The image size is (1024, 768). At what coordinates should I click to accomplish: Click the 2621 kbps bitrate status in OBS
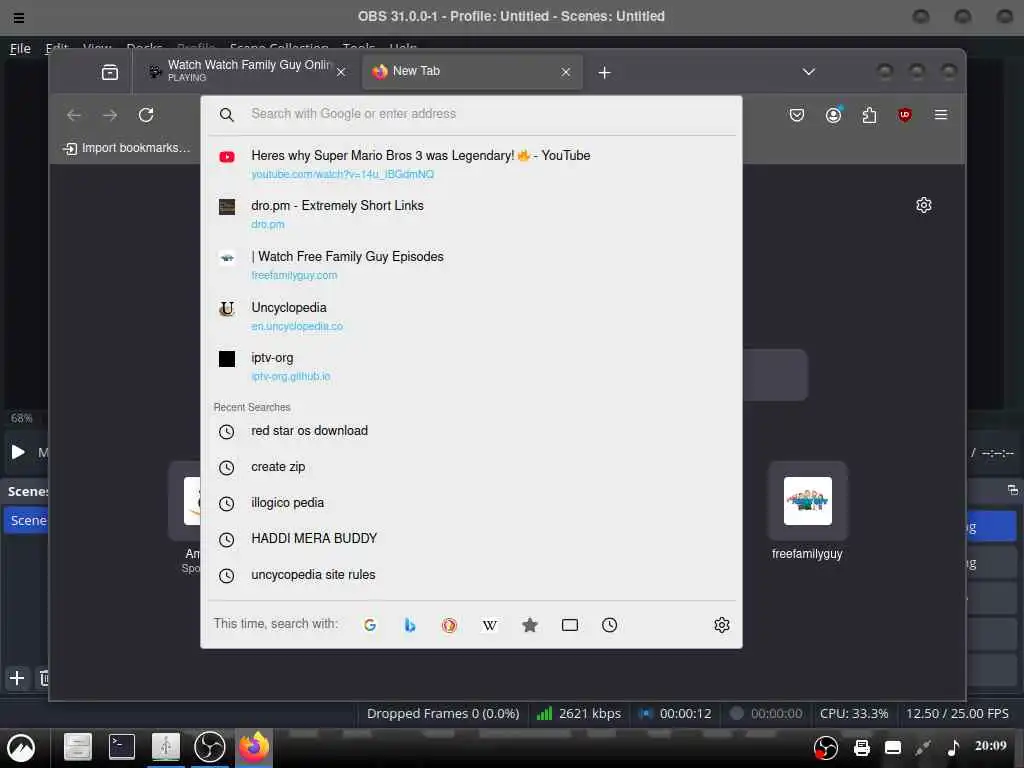[x=579, y=713]
